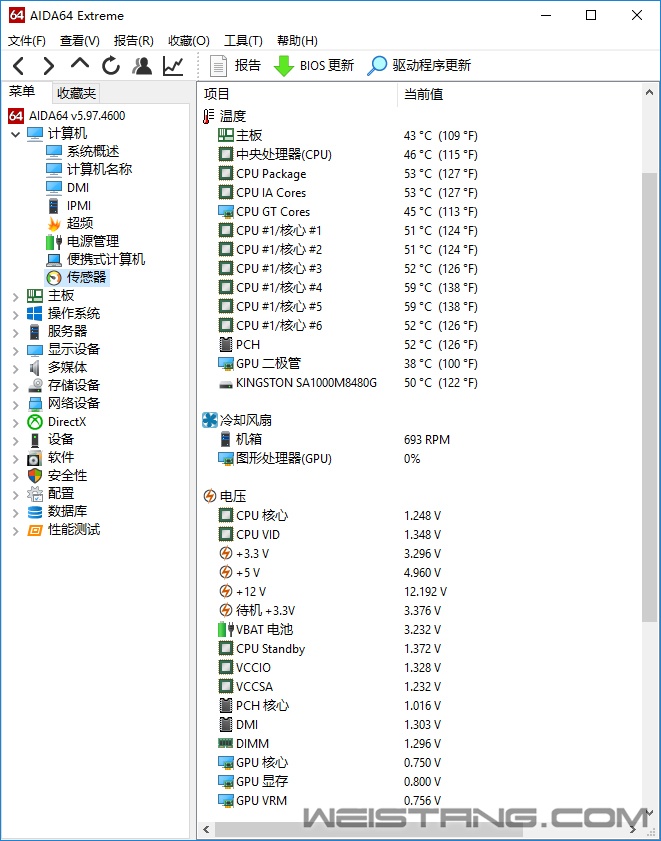The height and width of the screenshot is (841, 661).
Task: Click the 冷却风扇 fan section icon
Action: (209, 420)
